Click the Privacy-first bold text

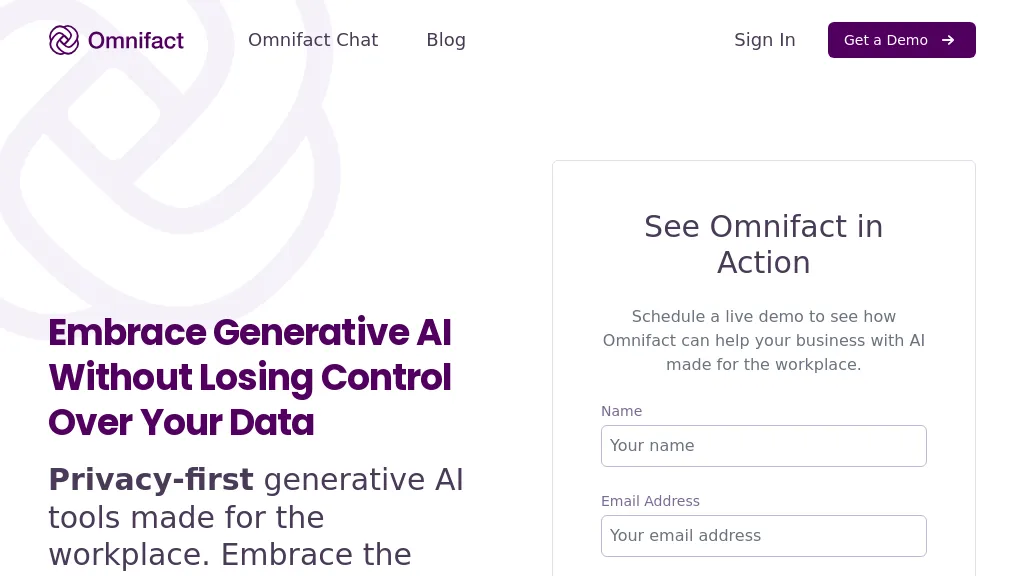[151, 480]
